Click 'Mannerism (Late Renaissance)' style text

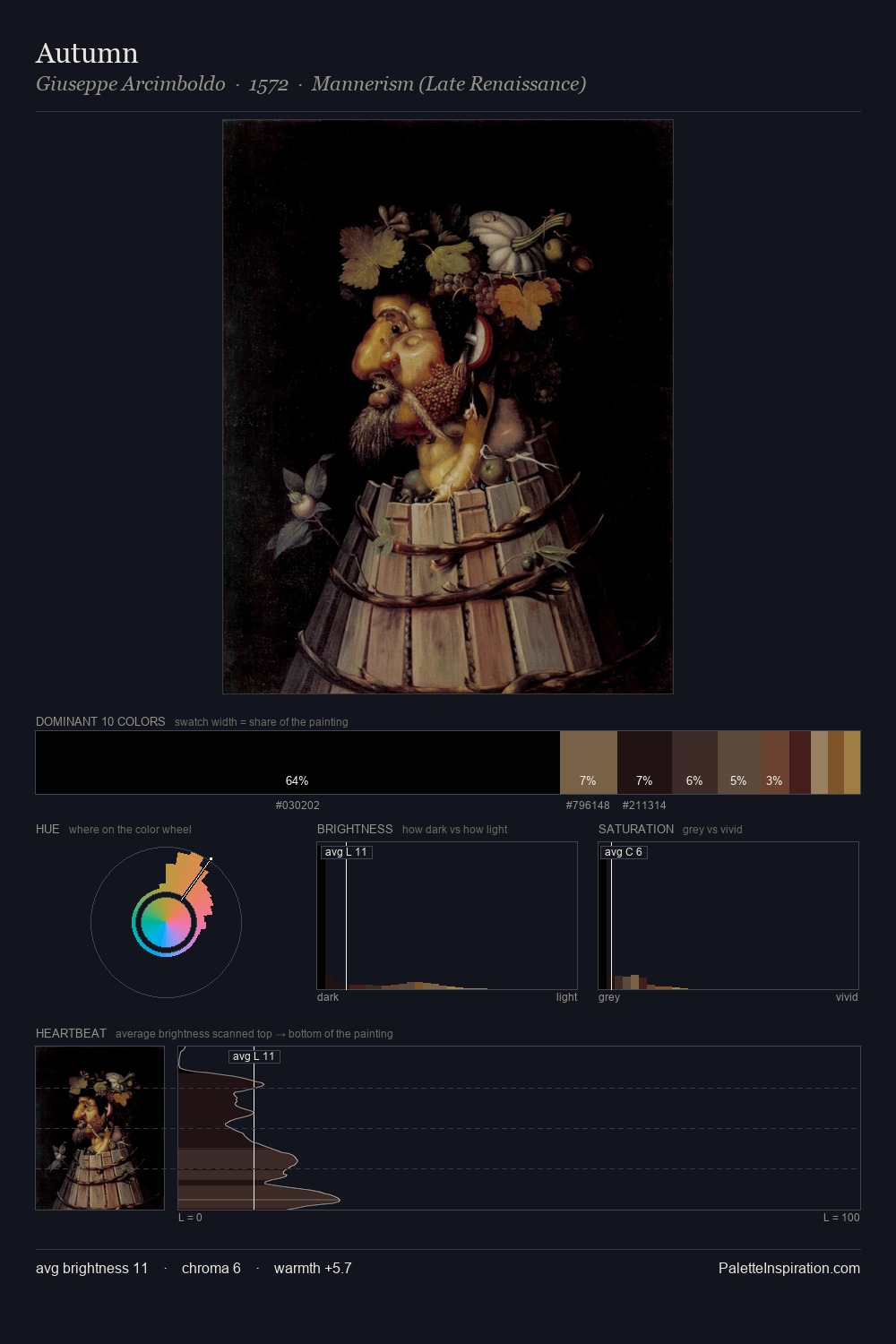449,84
